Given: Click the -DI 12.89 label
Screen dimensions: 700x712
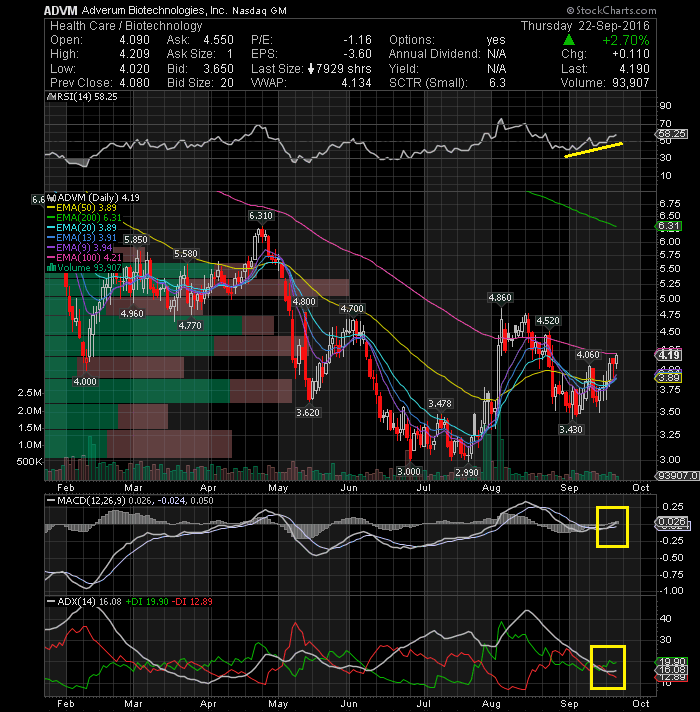Looking at the screenshot, I should pyautogui.click(x=194, y=602).
